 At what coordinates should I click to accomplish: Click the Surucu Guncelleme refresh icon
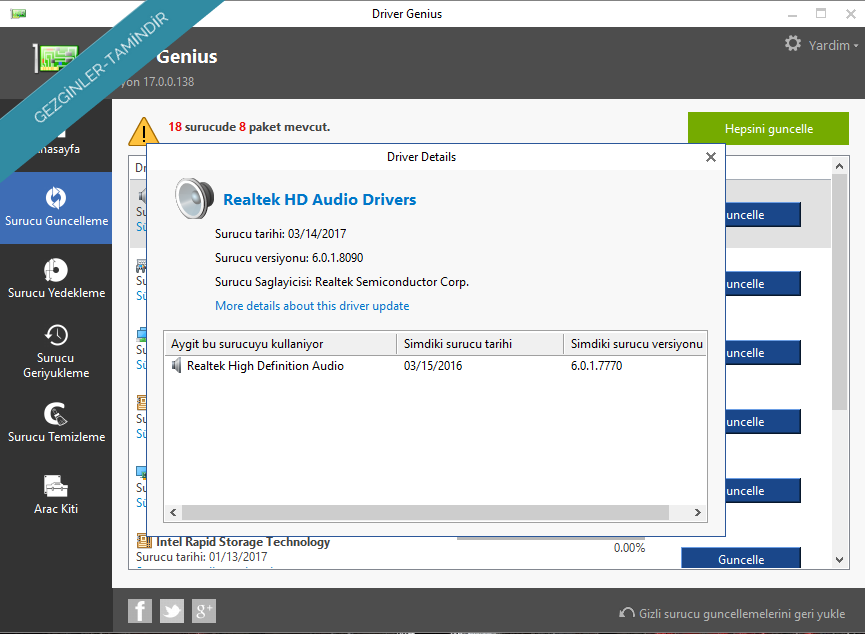(x=56, y=198)
